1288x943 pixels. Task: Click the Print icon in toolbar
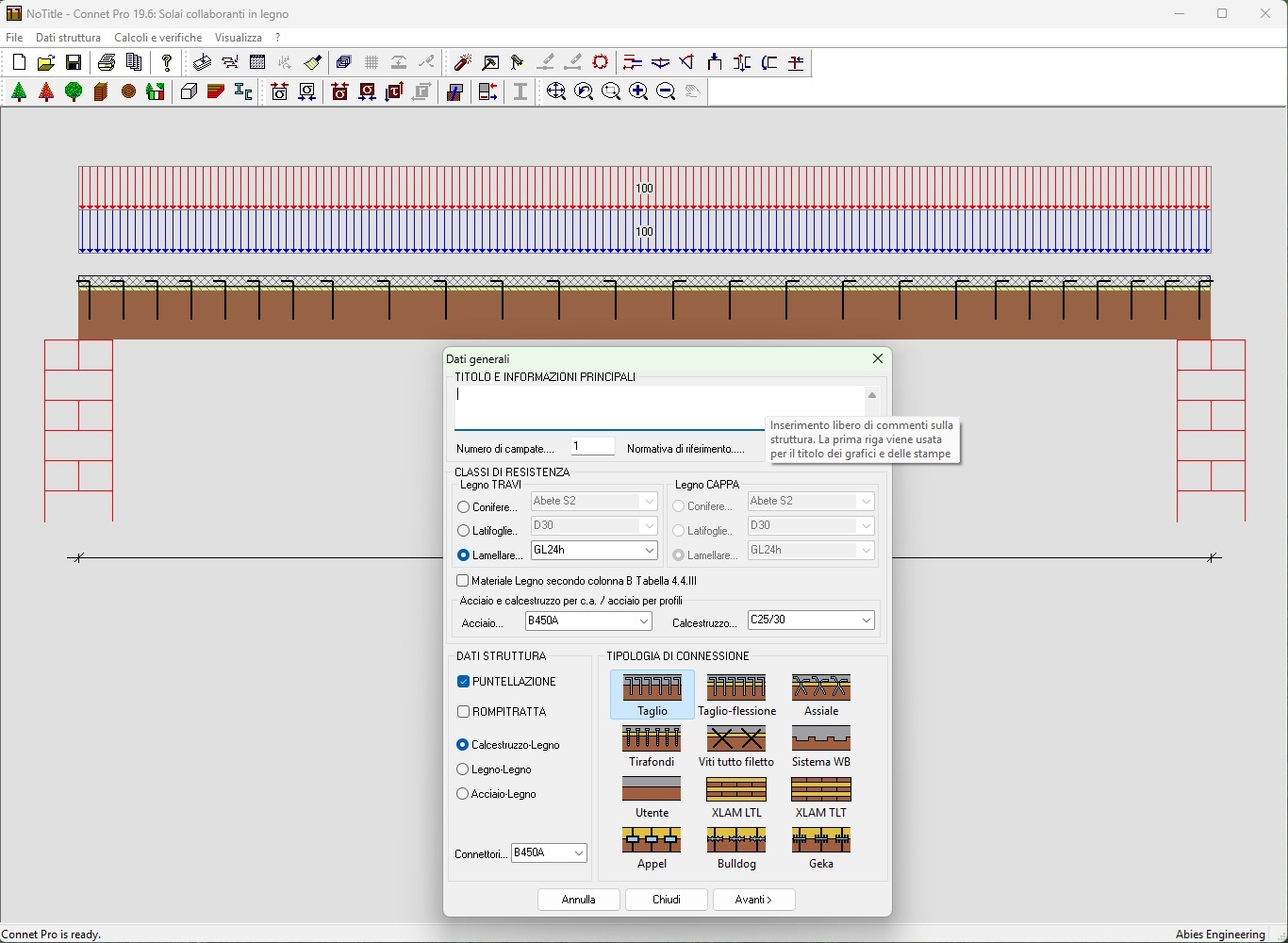click(107, 63)
